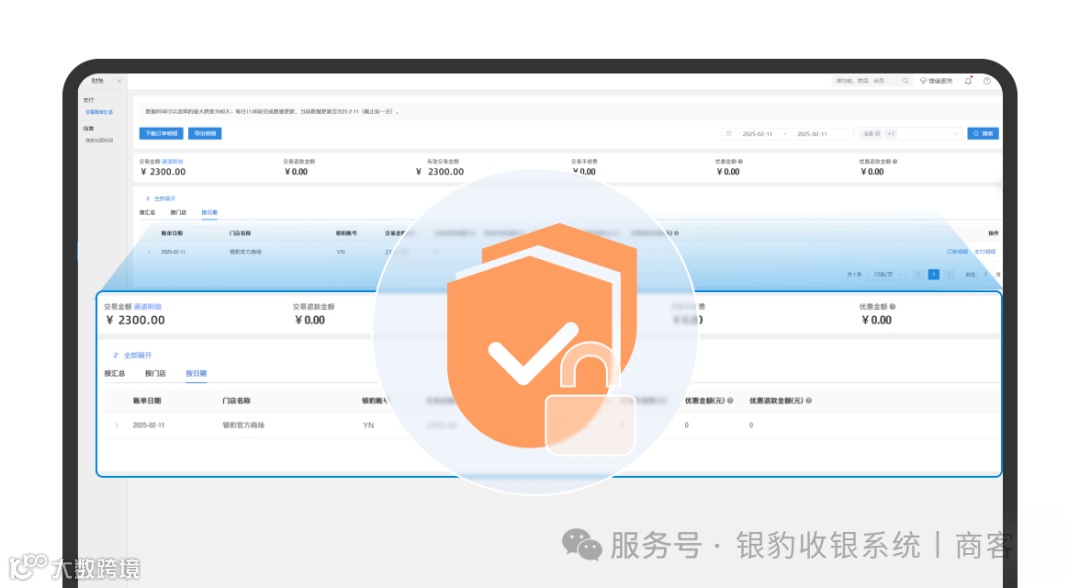Click the start date 2025-02-11 field

[757, 134]
